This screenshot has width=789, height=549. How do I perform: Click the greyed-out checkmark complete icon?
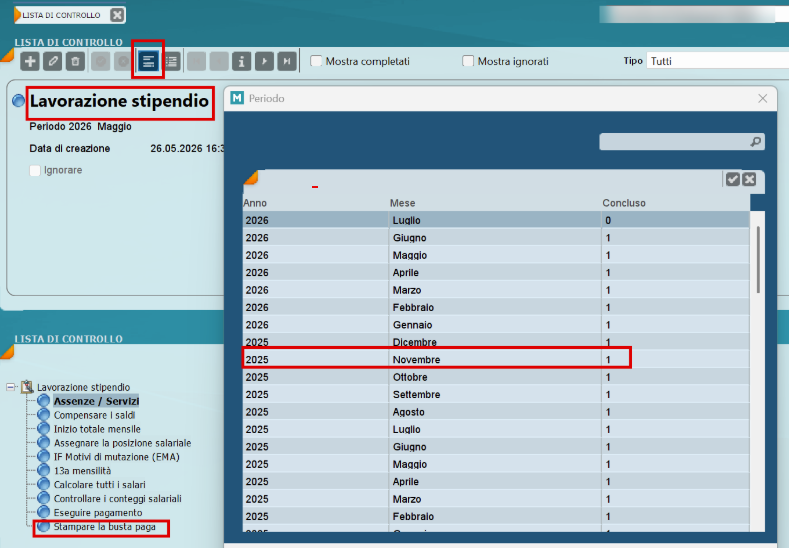(101, 61)
